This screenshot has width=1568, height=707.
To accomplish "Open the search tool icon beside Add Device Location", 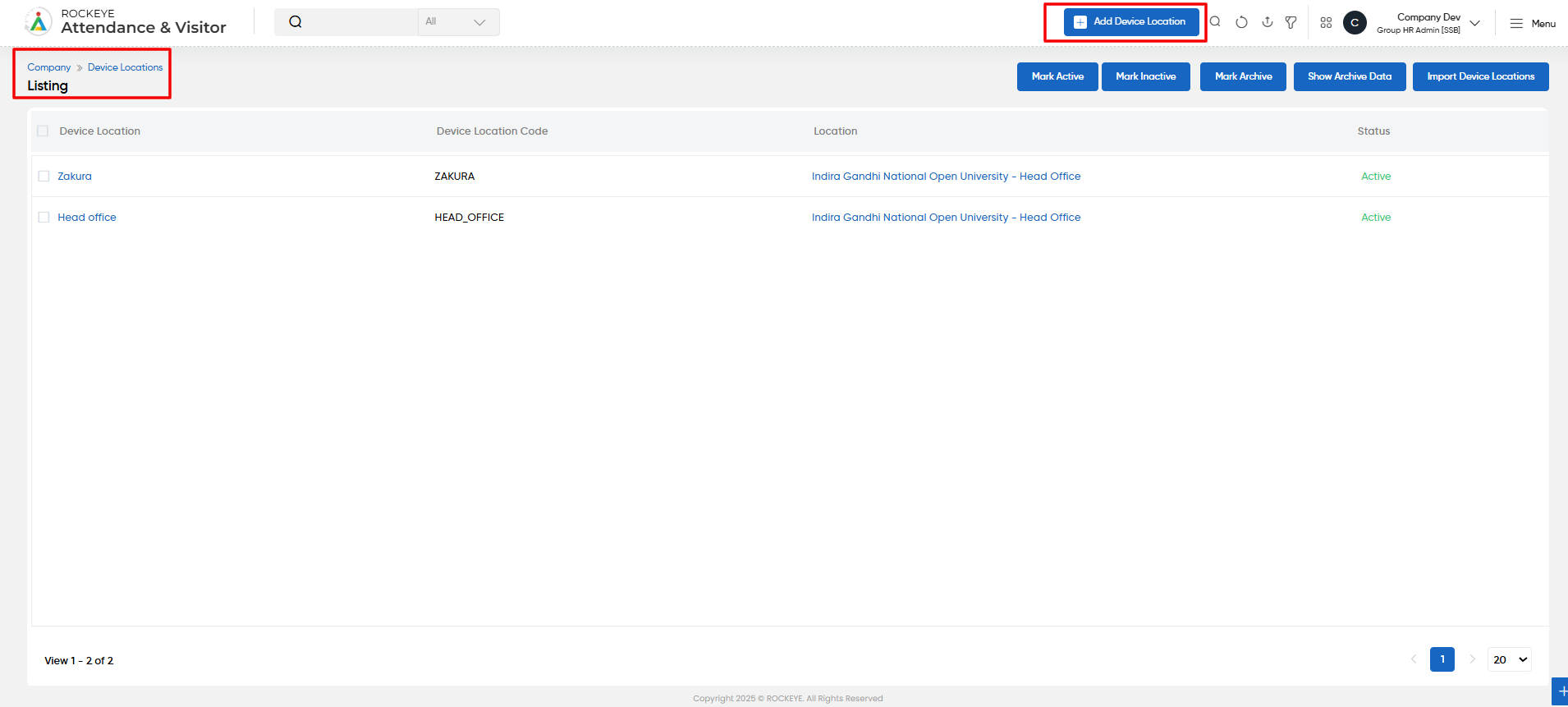I will (x=1216, y=22).
